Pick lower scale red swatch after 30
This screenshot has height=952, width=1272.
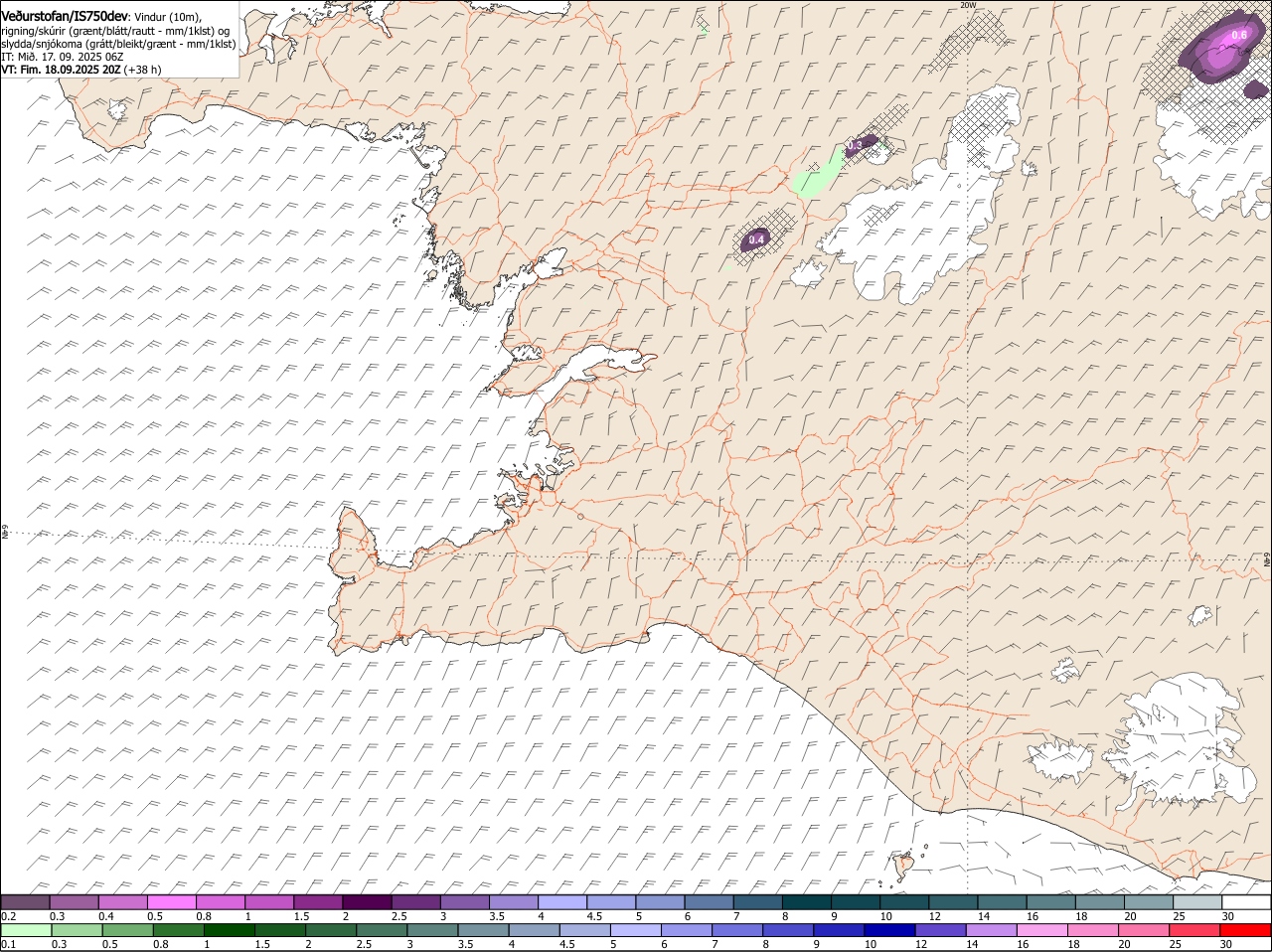point(1246,930)
